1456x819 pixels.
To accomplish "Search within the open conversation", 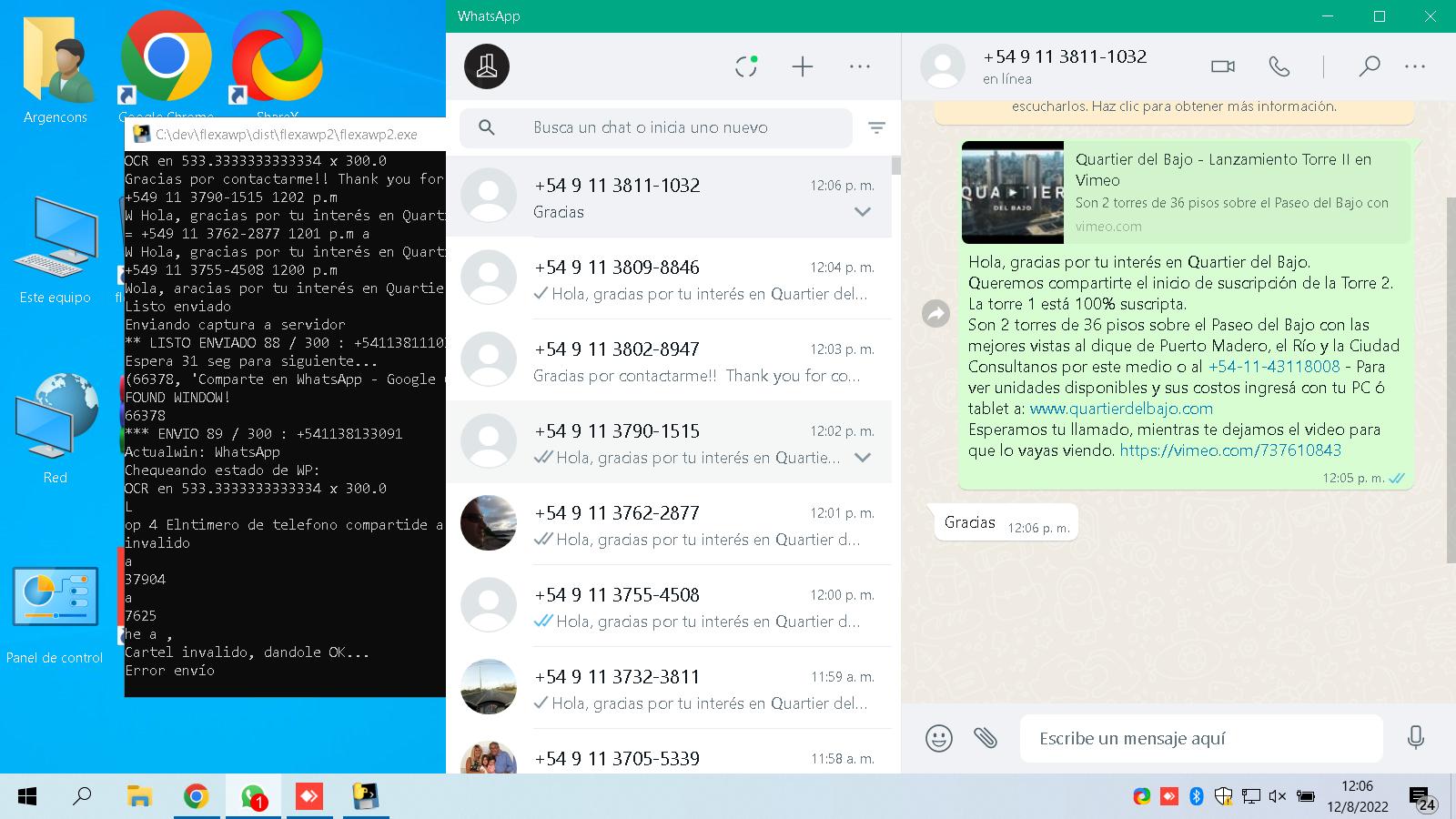I will (1370, 66).
